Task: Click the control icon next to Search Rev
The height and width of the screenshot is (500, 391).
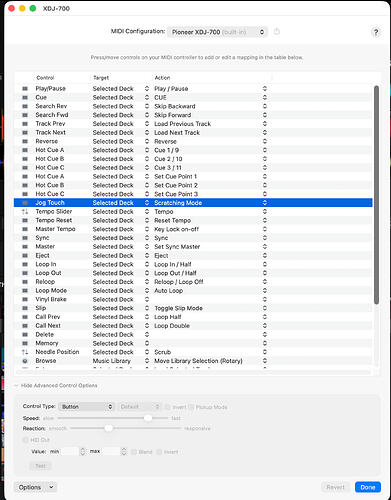Action: pos(25,106)
